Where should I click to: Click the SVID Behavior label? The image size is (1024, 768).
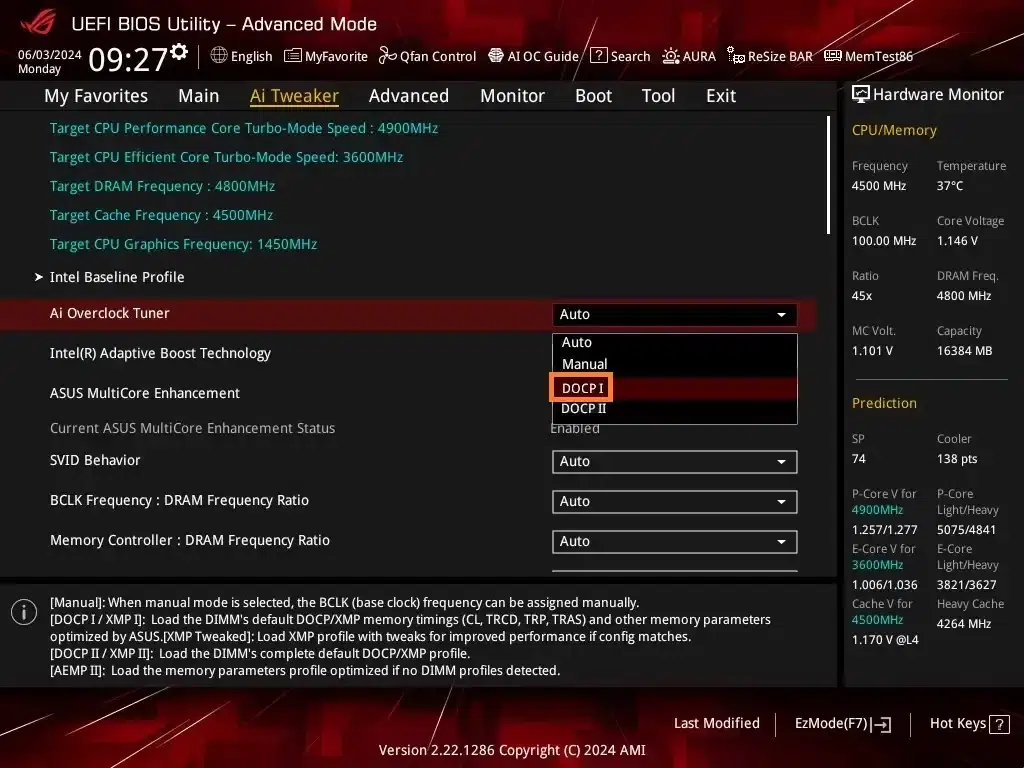[95, 460]
